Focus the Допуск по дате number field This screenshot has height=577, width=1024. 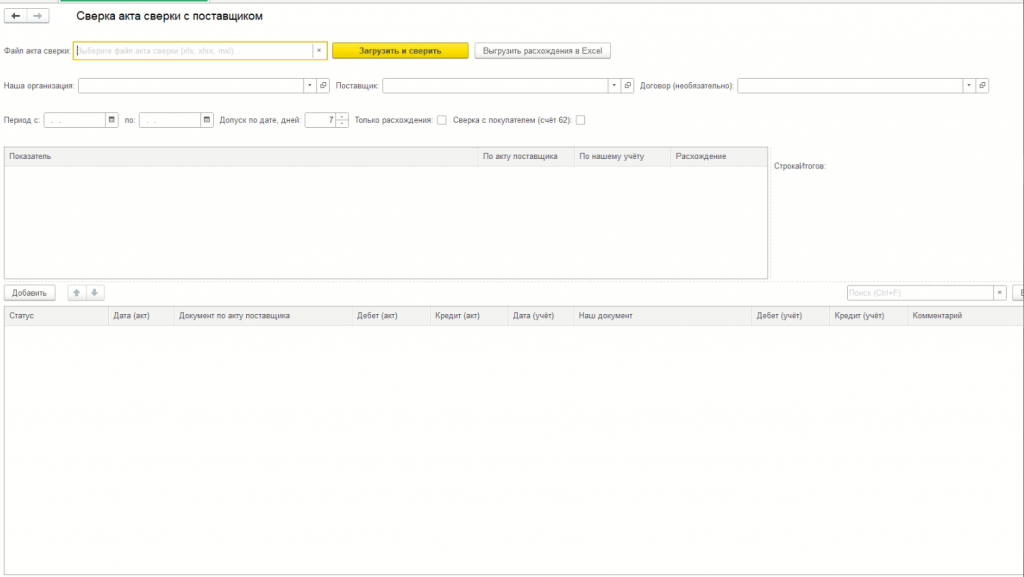point(321,120)
